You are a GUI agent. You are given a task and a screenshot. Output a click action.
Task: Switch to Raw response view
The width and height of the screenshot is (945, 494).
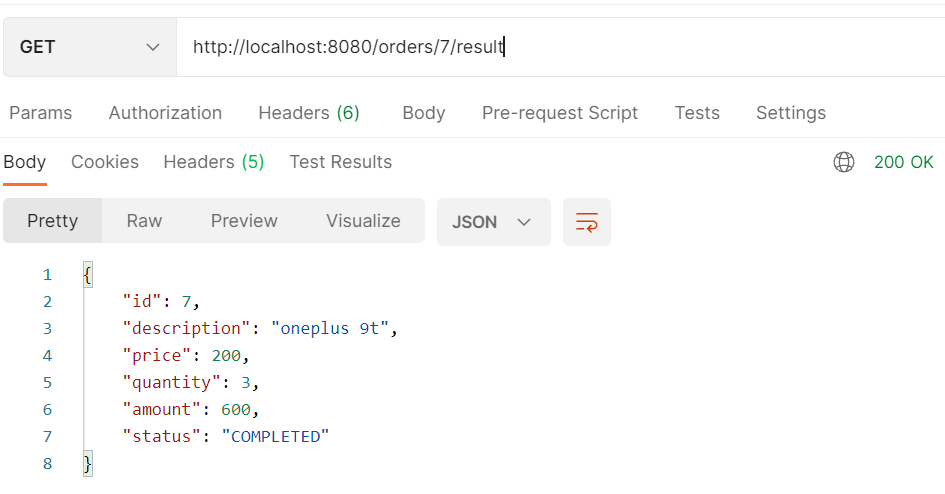tap(144, 221)
